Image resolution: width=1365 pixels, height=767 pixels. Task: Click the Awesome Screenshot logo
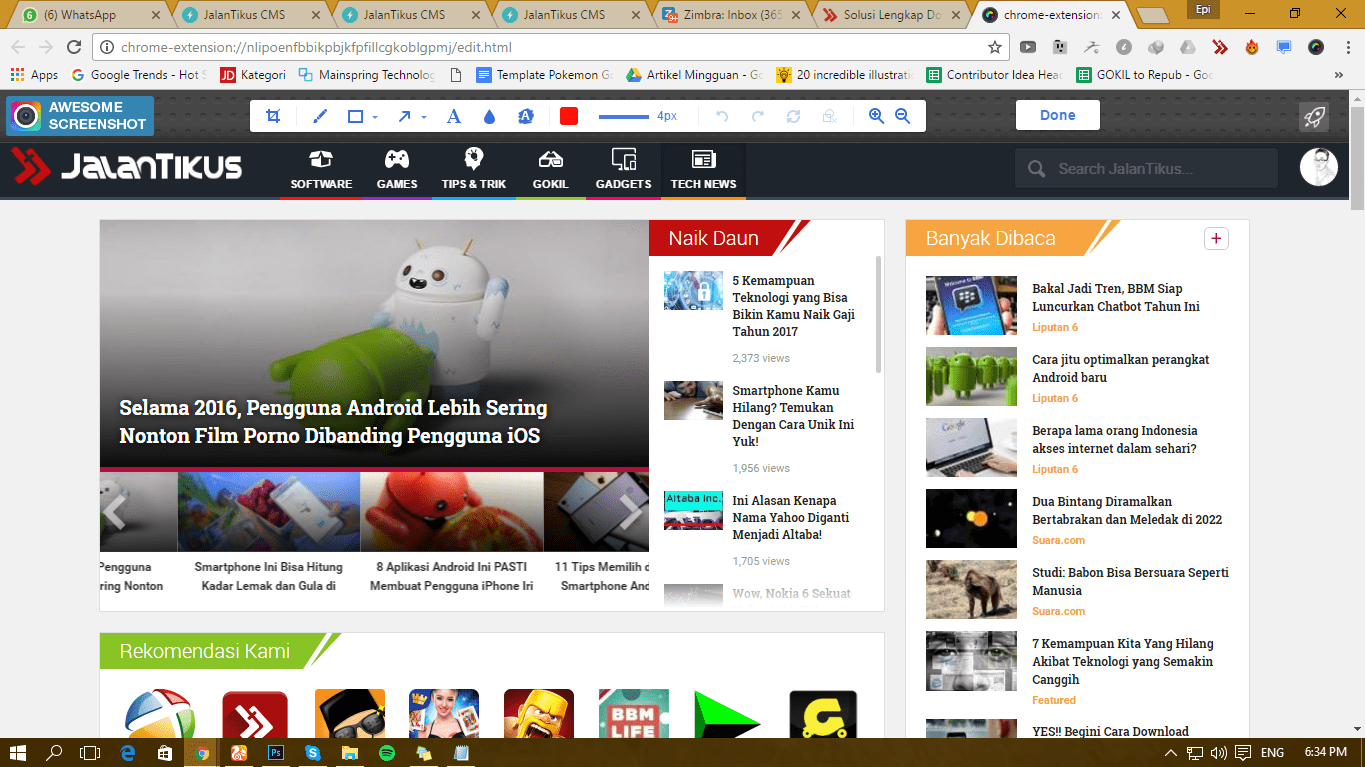[x=80, y=116]
